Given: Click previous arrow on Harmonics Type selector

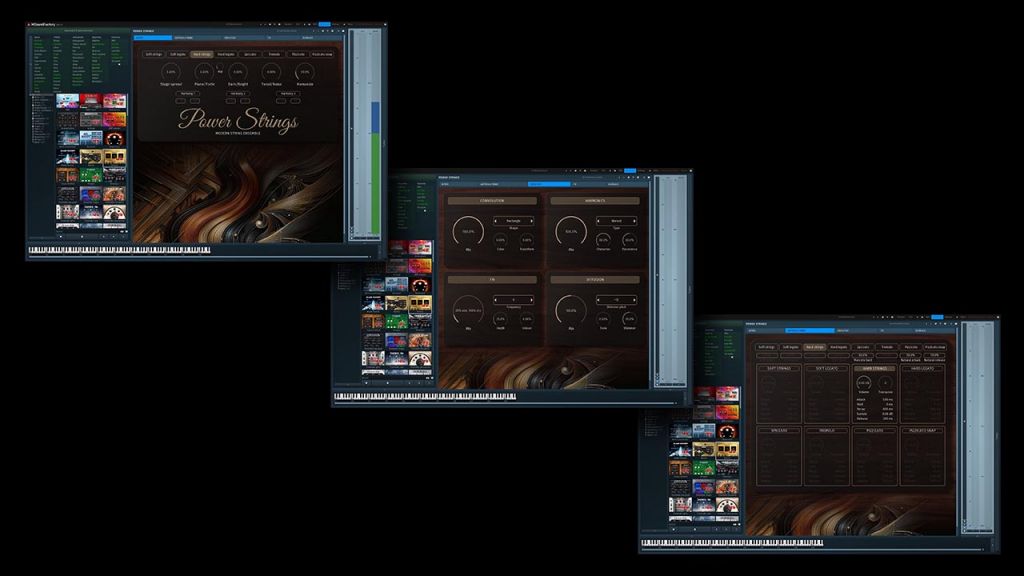Looking at the screenshot, I should click(x=598, y=221).
